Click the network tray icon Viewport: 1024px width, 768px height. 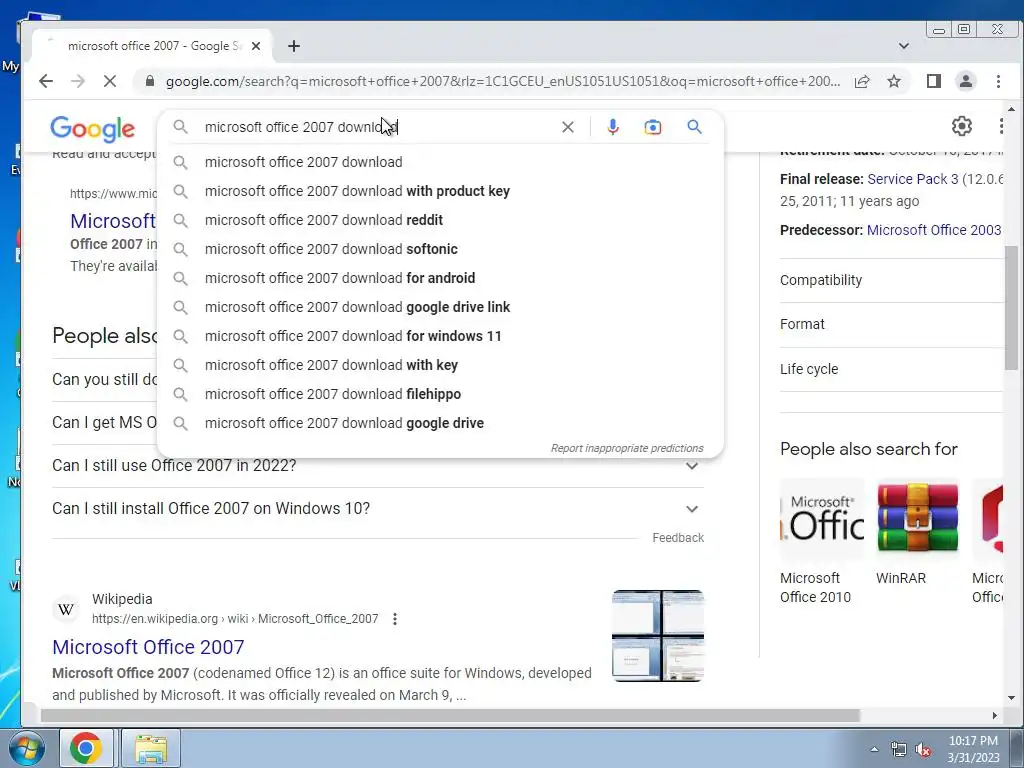(899, 750)
